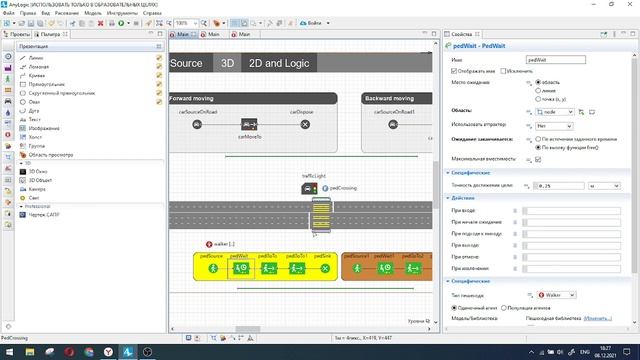This screenshot has height=360, width=640.
Task: Select the Популяция агентов radio button
Action: pos(504,308)
